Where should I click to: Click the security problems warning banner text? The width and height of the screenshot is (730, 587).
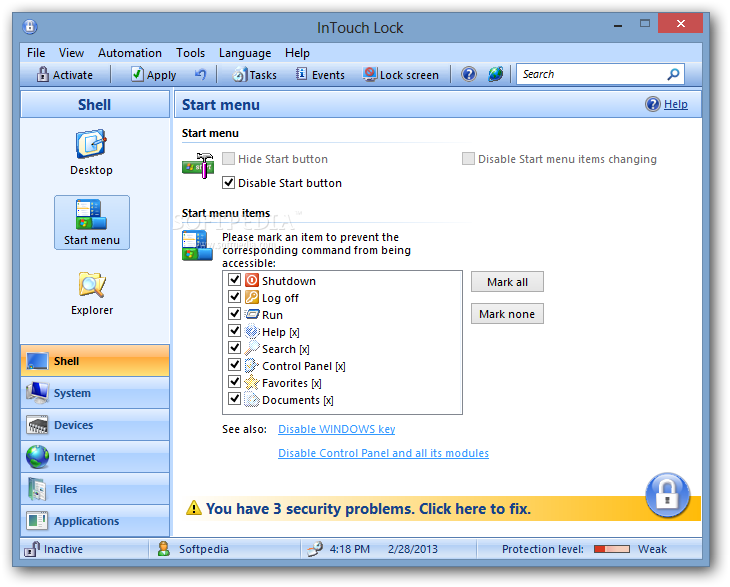click(x=368, y=508)
